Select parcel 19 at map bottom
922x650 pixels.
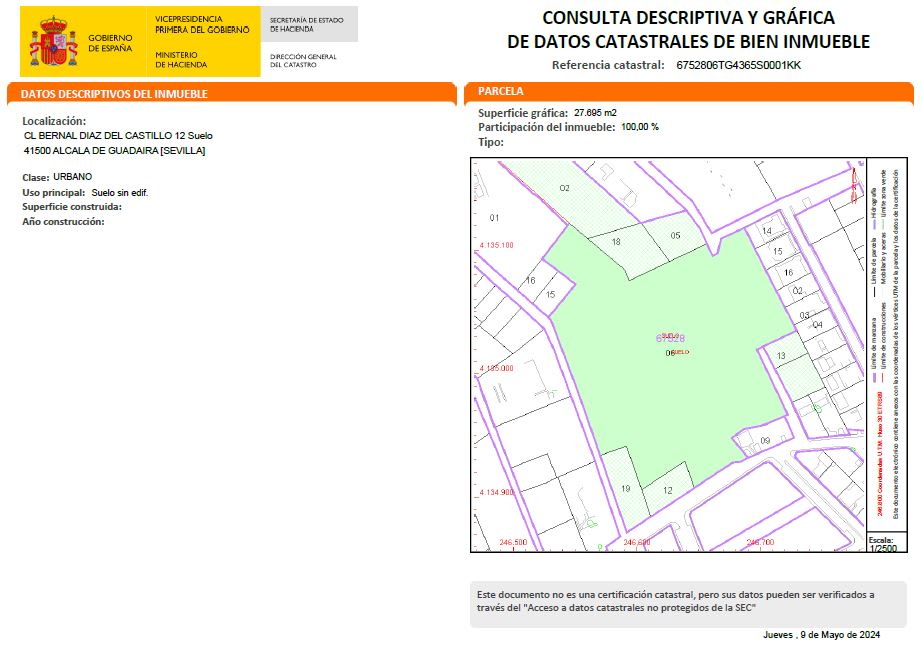click(x=625, y=488)
